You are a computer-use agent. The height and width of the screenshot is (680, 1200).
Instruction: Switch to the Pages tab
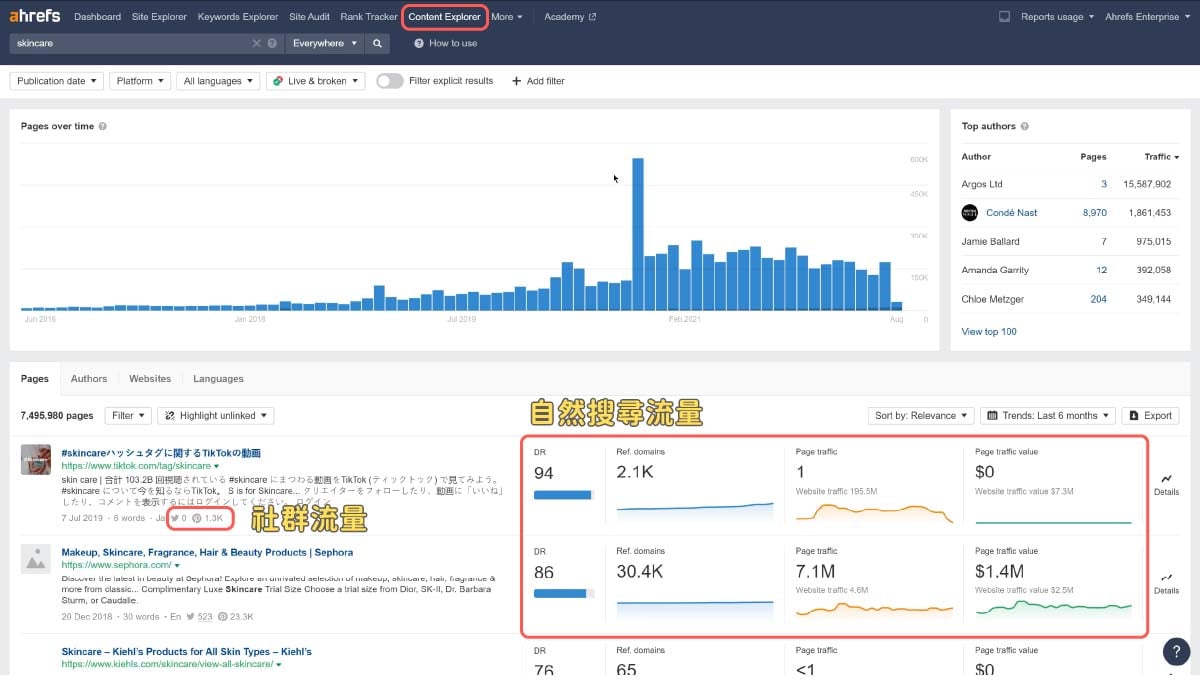[35, 379]
